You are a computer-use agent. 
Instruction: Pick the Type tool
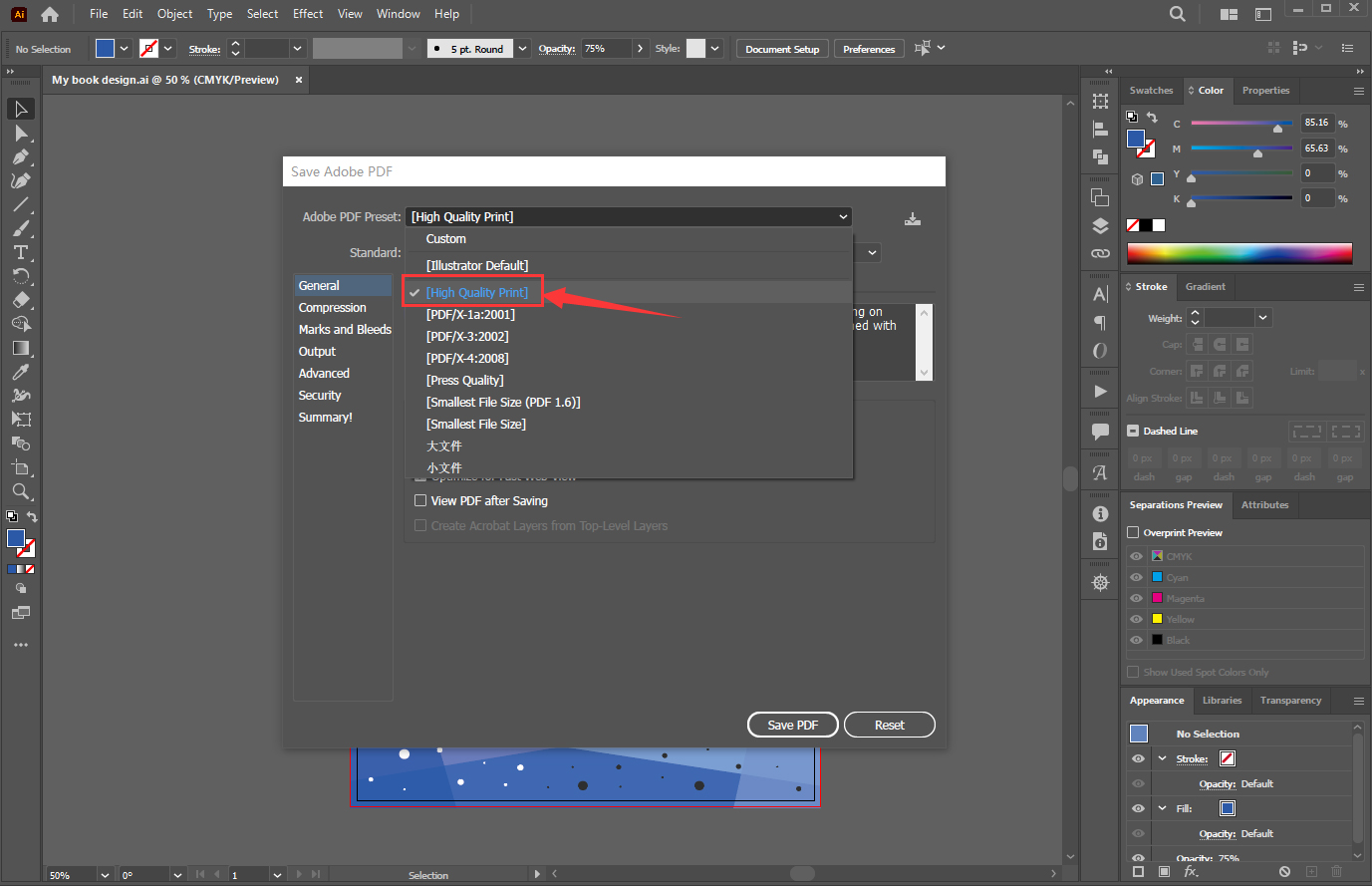(21, 252)
